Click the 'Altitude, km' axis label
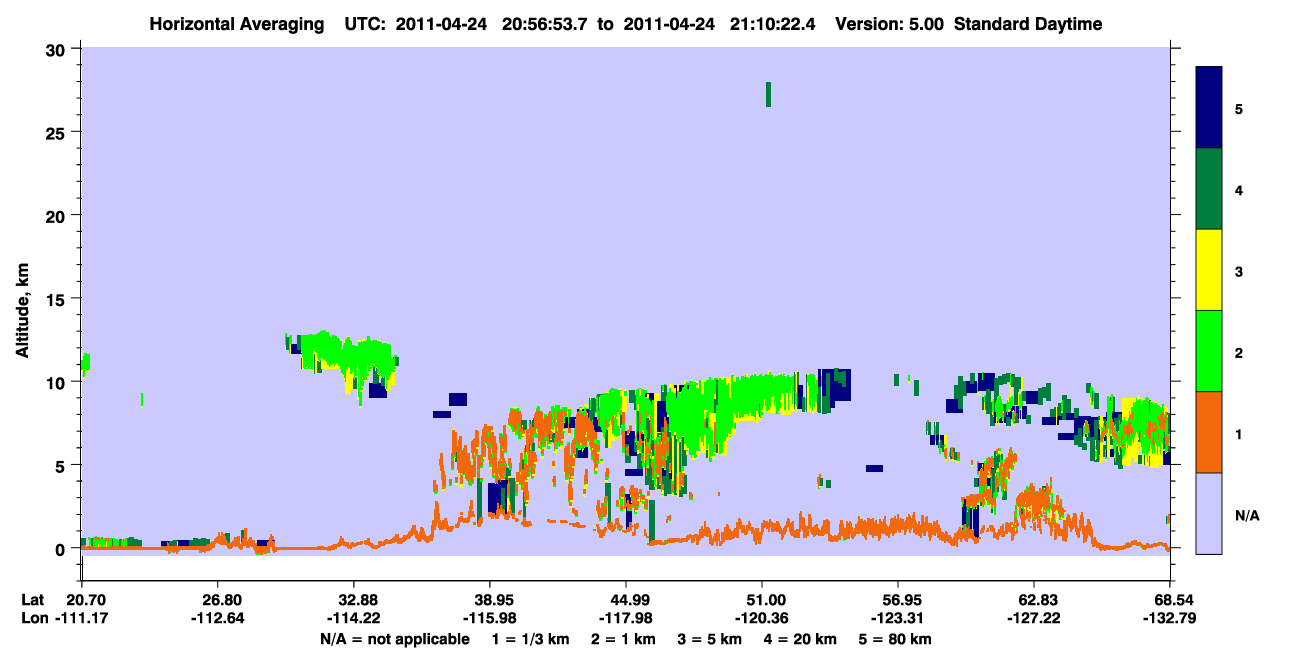 (22, 309)
